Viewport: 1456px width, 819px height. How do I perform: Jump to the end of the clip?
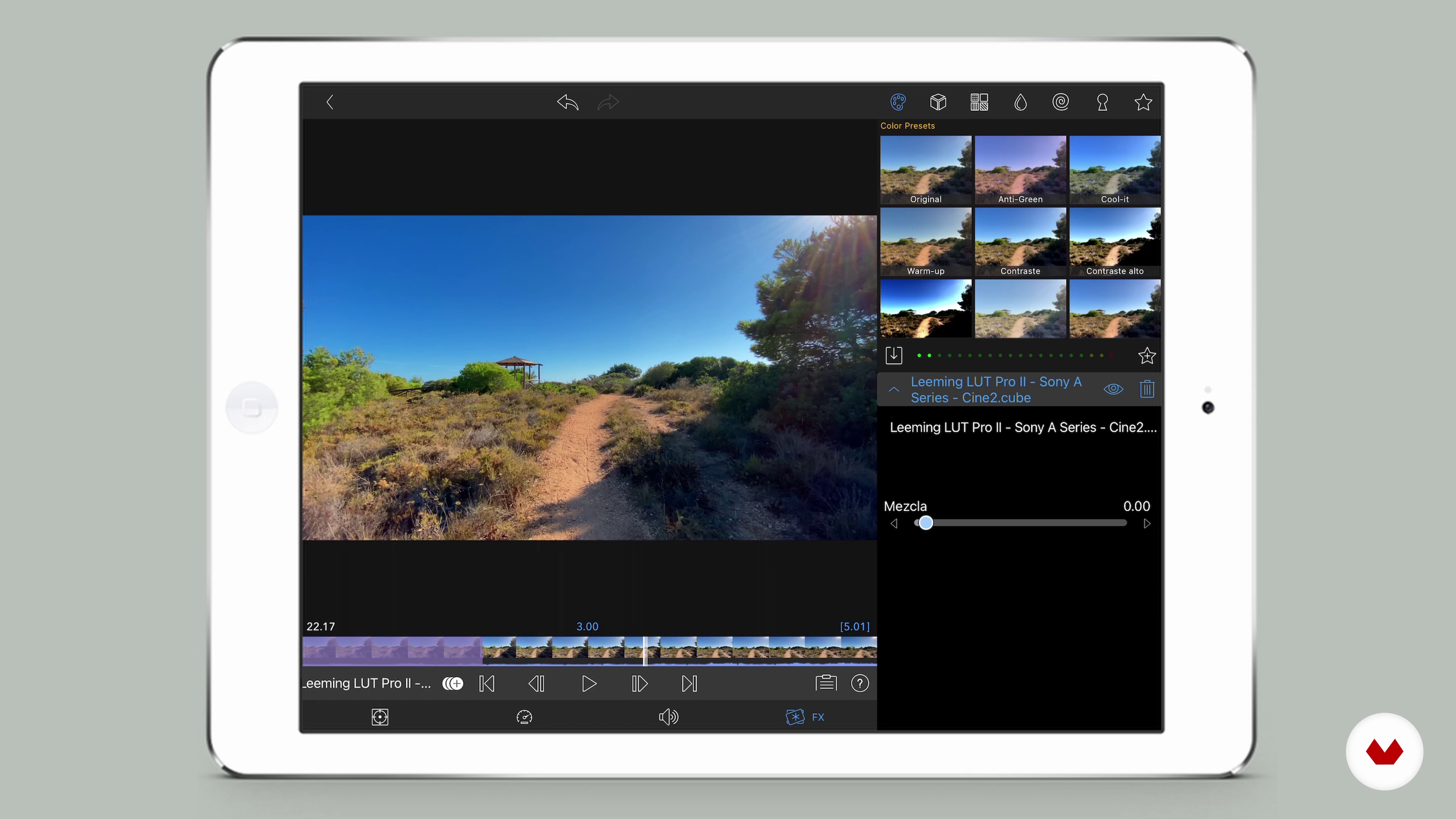(690, 684)
